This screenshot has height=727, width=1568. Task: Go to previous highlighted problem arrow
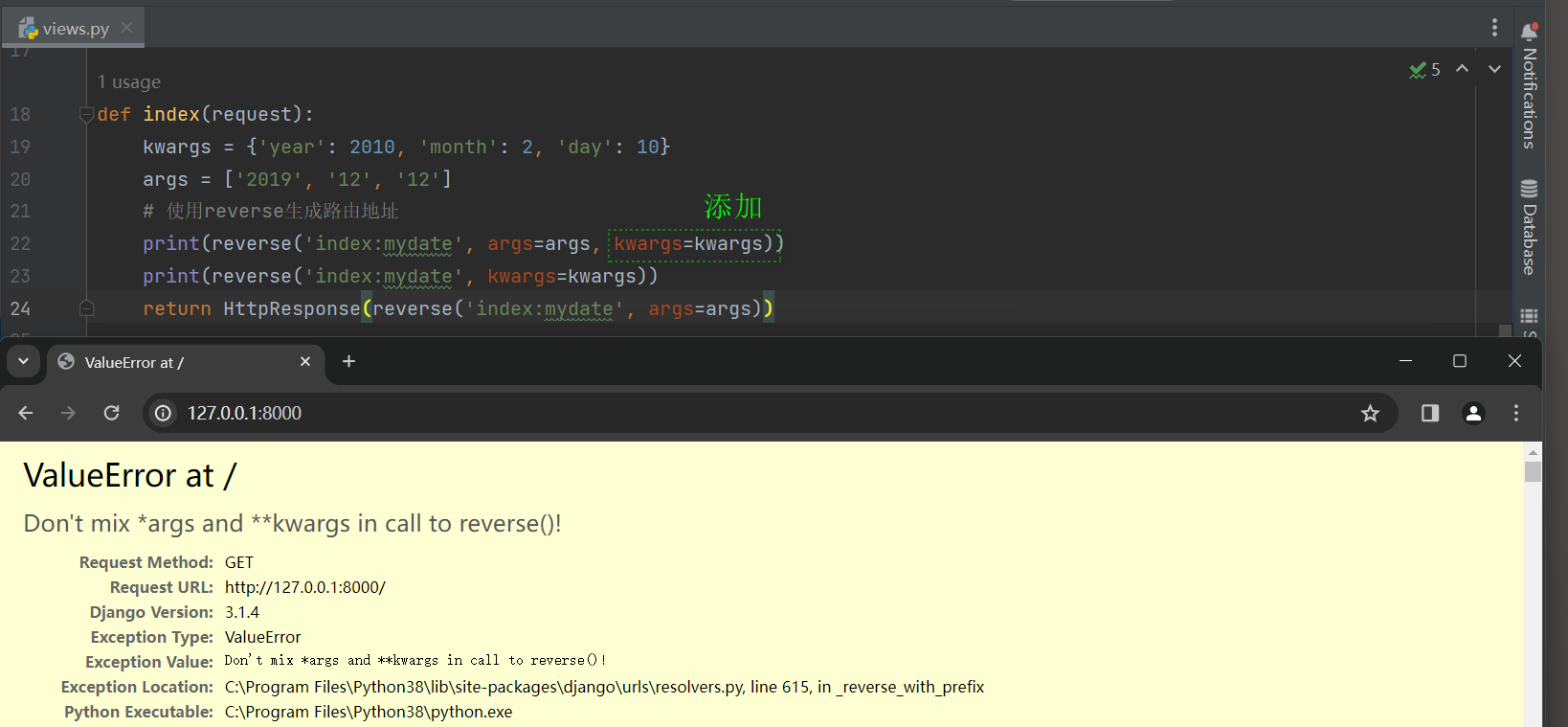1462,69
